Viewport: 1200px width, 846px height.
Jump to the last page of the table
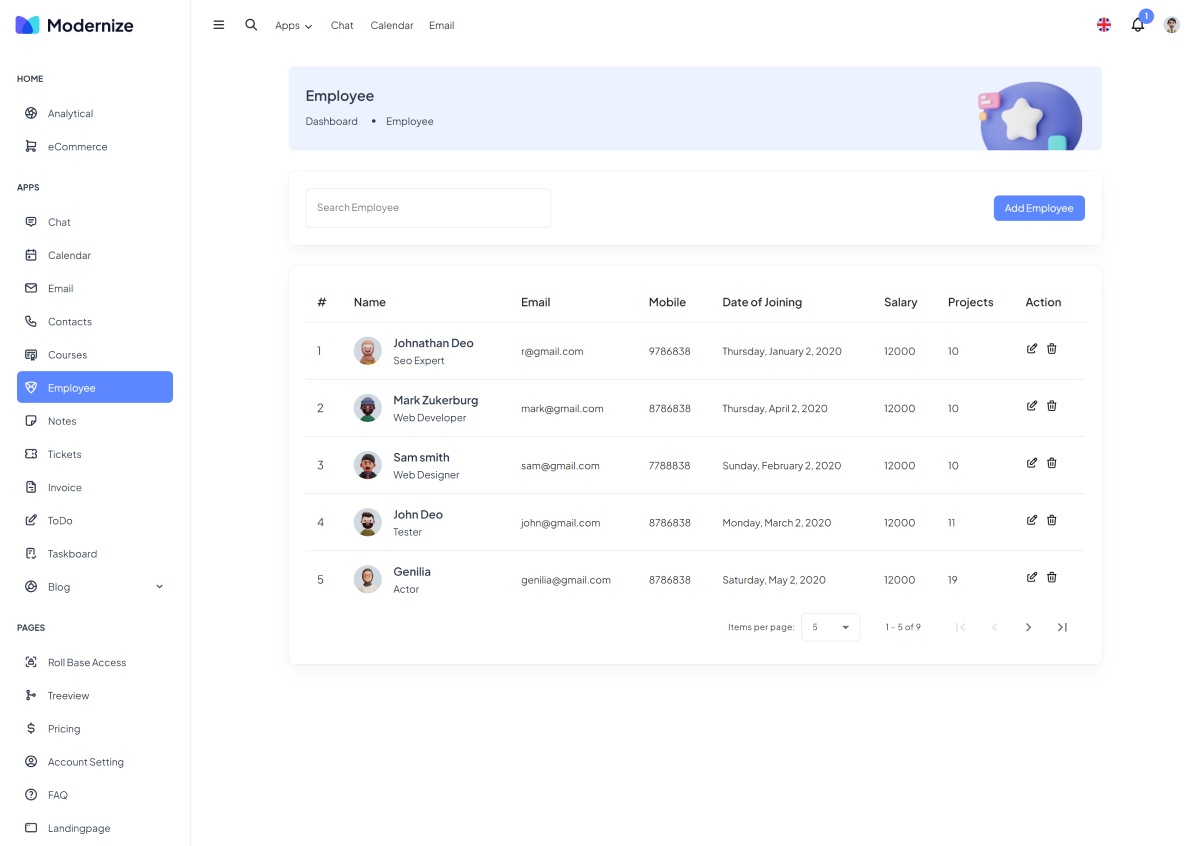[1062, 627]
